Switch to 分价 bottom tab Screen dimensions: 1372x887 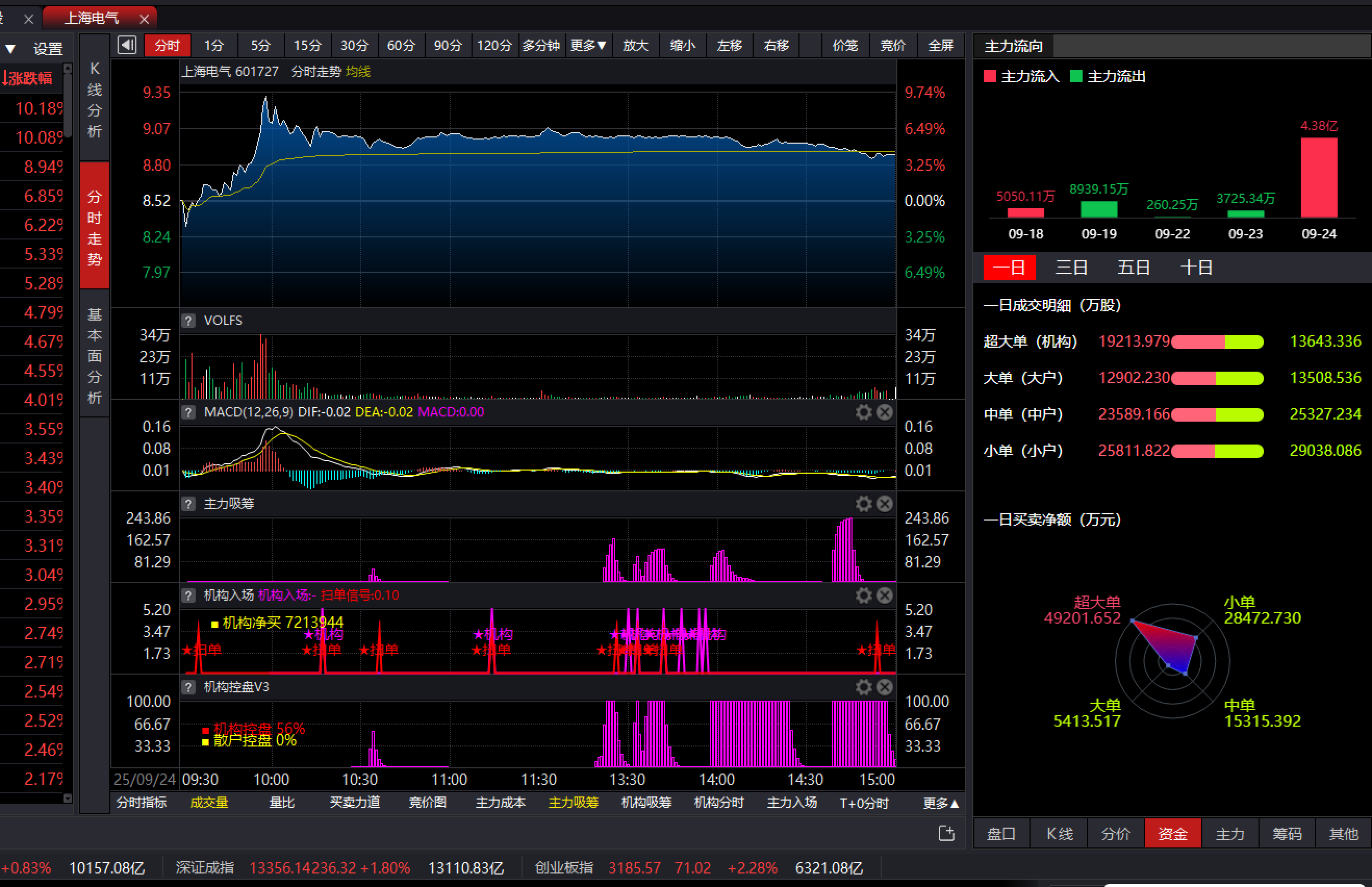point(1116,833)
